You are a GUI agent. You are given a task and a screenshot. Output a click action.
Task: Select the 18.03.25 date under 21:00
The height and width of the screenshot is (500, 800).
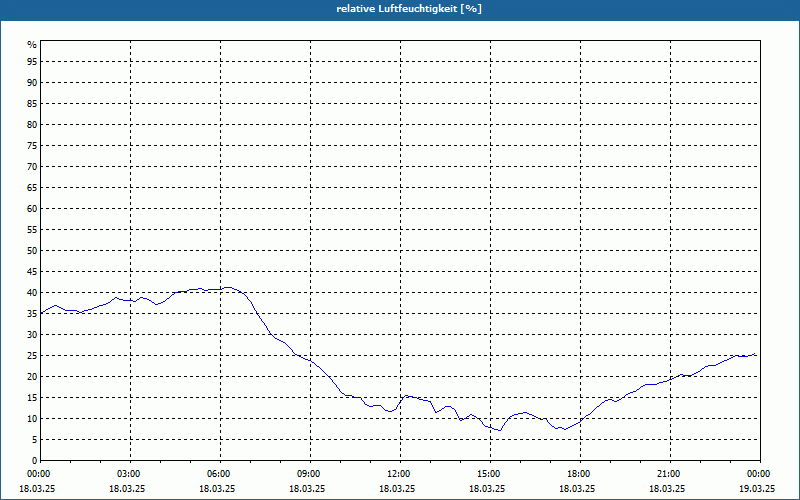667,488
